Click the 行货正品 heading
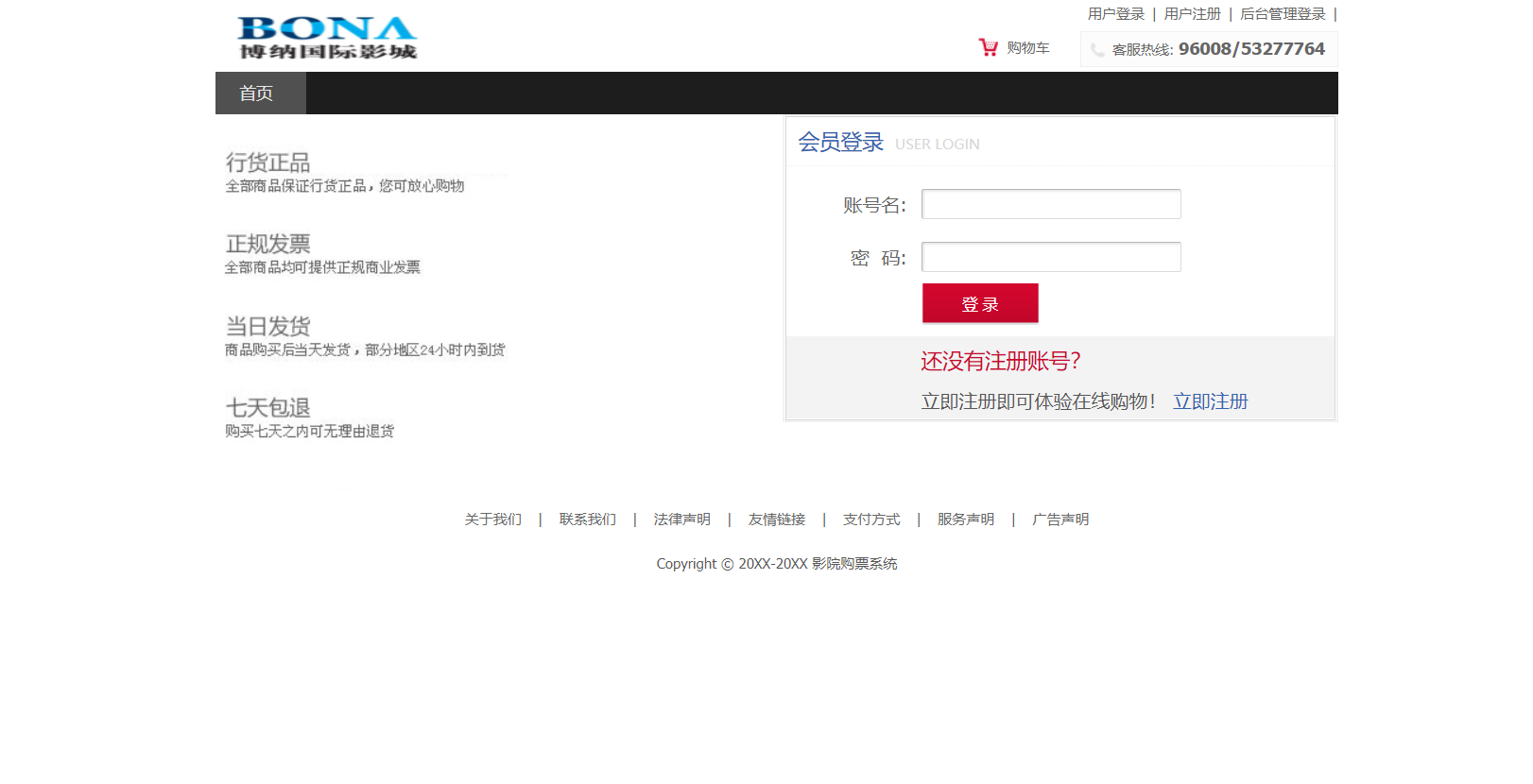This screenshot has width=1533, height=784. pos(267,162)
